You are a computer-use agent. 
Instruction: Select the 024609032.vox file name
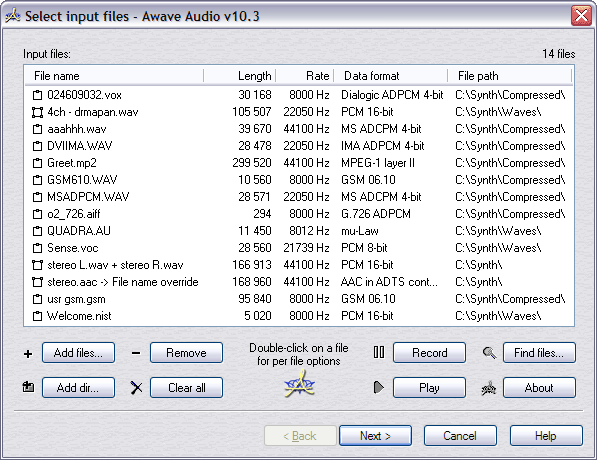85,95
